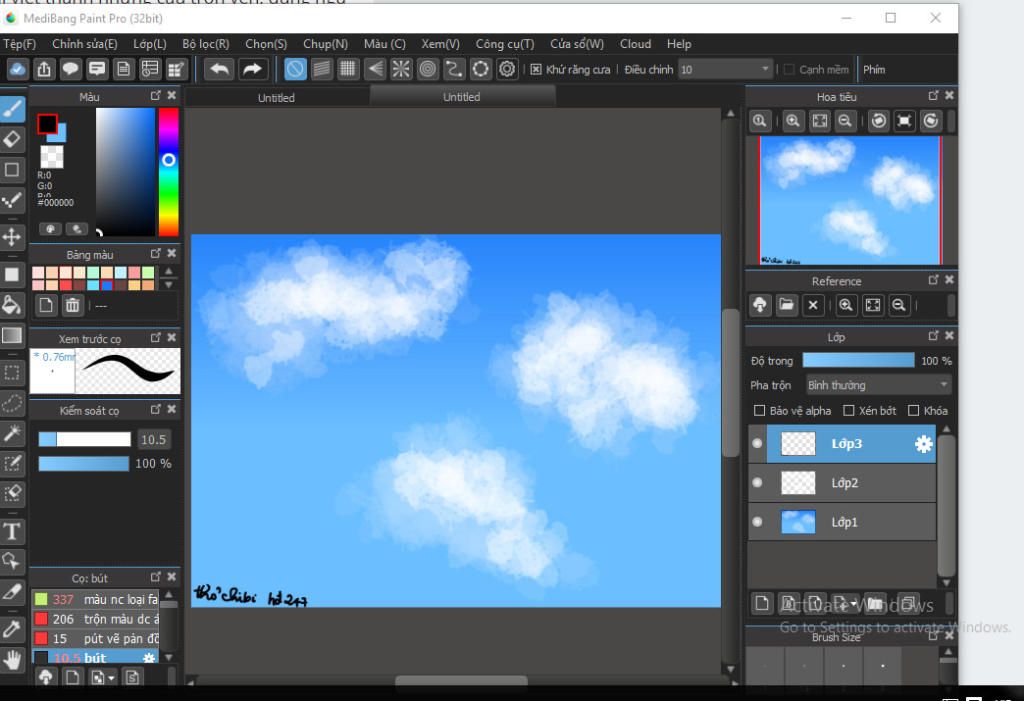Viewport: 1024px width, 701px height.
Task: Toggle the Khử răng cưa checkbox
Action: [x=536, y=69]
